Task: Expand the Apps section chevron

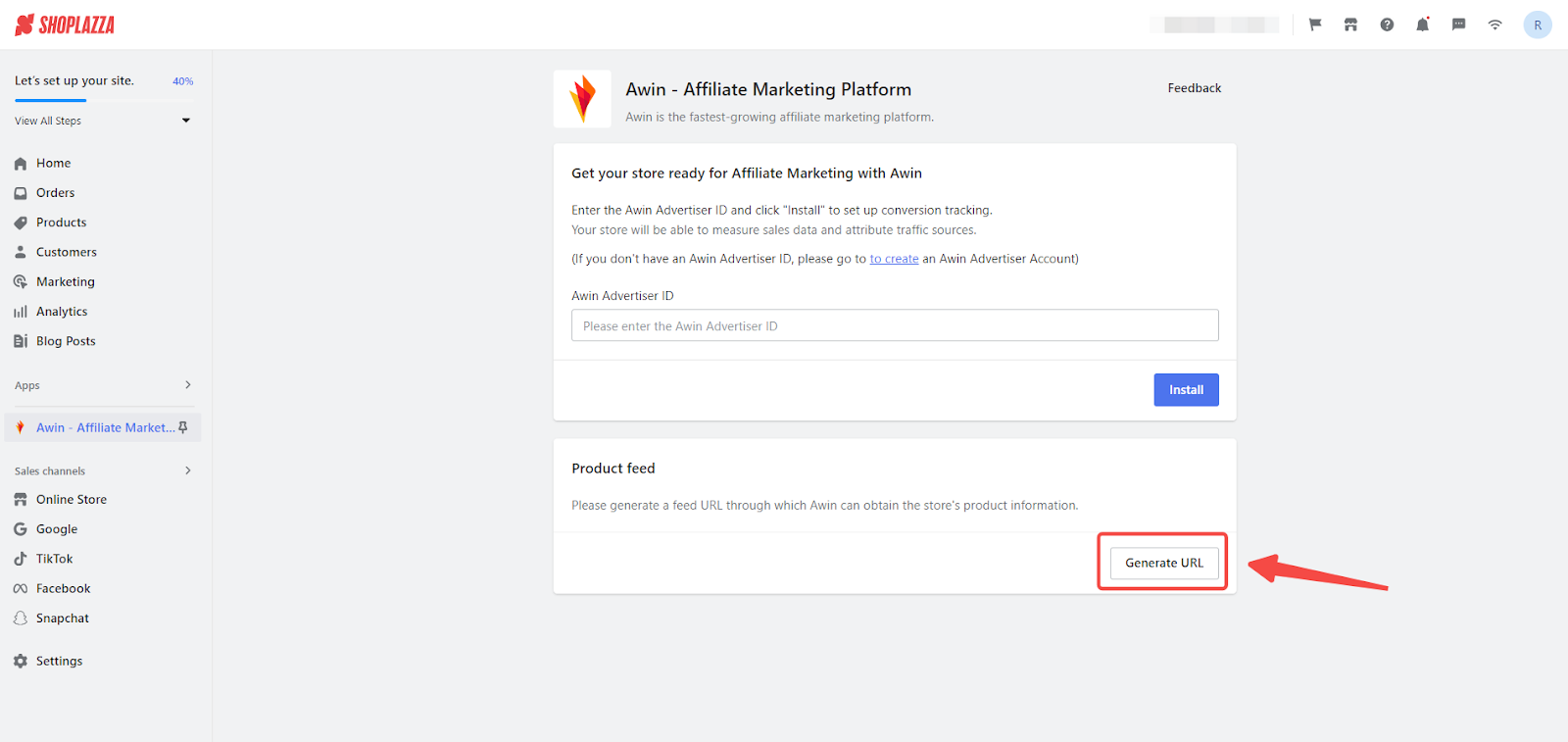Action: coord(188,385)
